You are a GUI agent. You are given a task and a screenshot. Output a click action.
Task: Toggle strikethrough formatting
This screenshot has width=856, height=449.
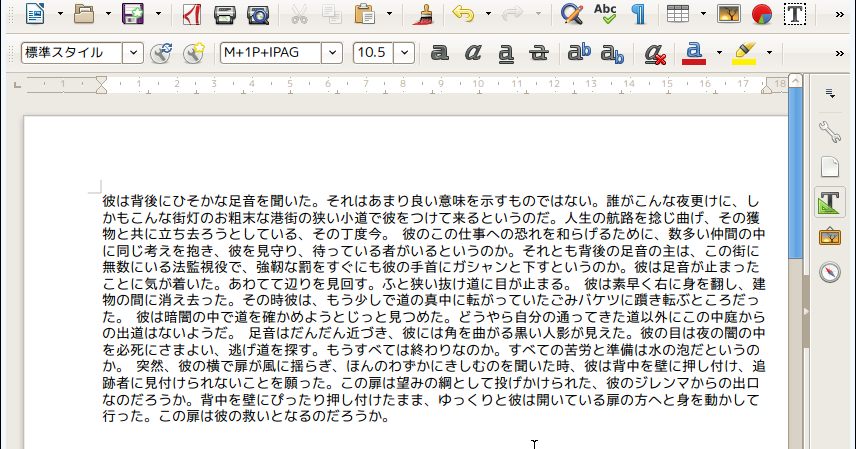tap(539, 53)
